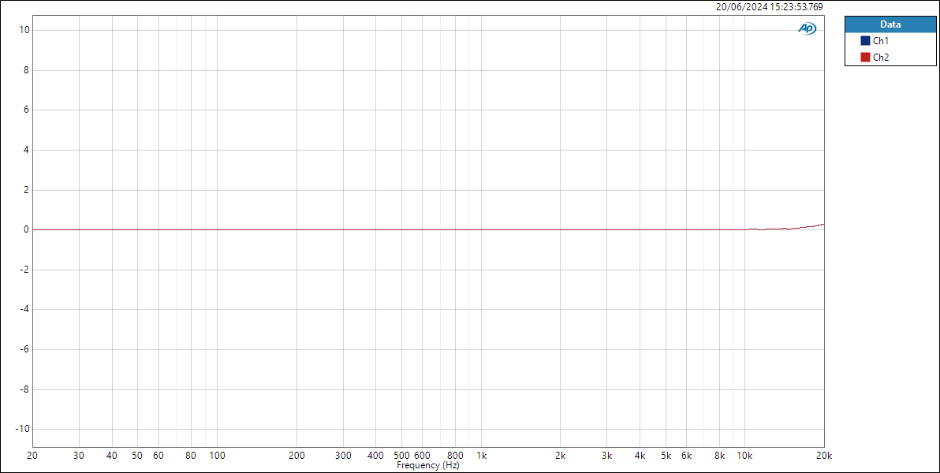
Task: Click the 10 label on the y-axis
Action: click(x=22, y=30)
